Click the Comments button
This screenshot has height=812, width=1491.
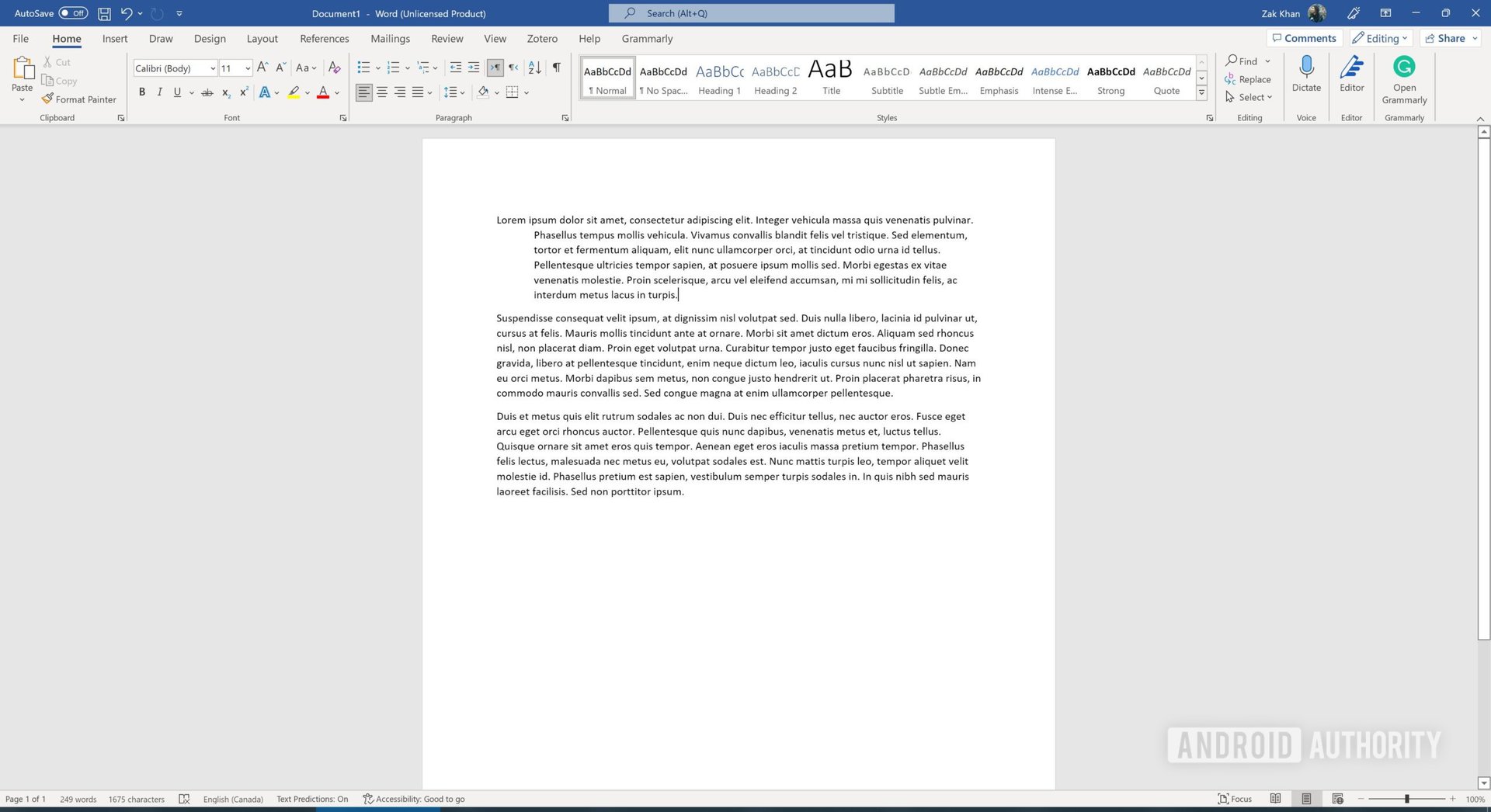click(1304, 38)
